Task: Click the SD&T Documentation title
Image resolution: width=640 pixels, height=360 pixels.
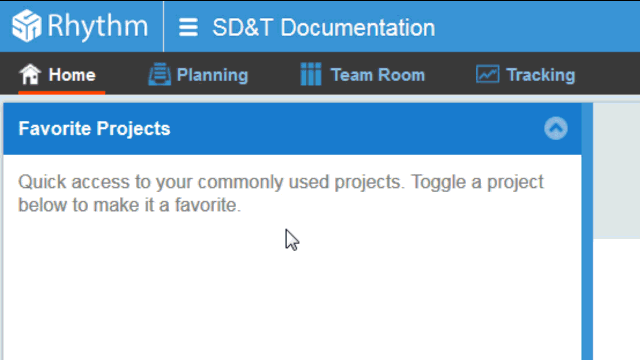Action: (x=324, y=28)
